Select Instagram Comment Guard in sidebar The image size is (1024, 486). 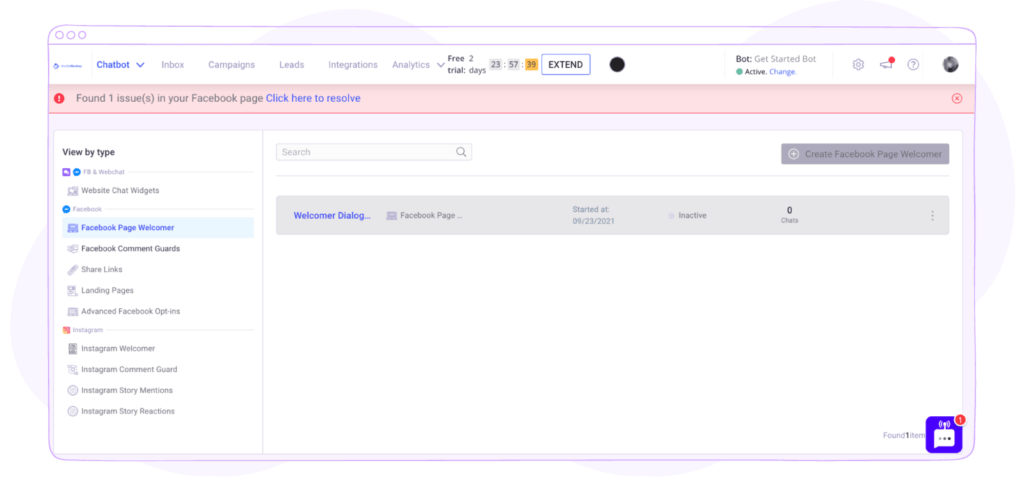129,369
